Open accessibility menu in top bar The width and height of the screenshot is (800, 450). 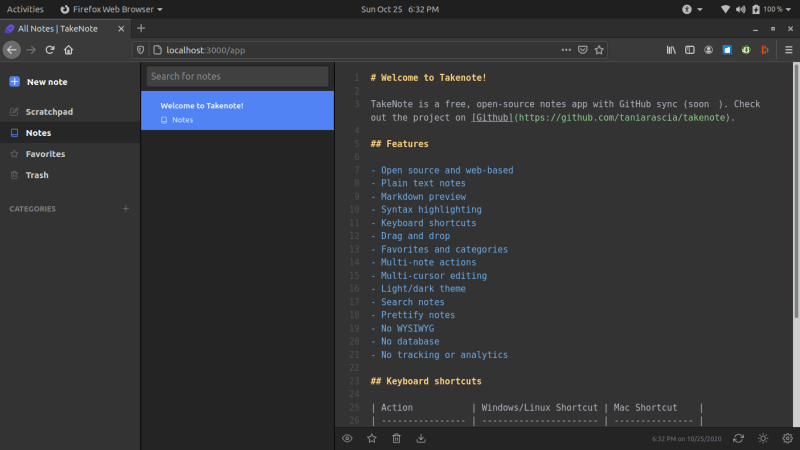pos(692,9)
